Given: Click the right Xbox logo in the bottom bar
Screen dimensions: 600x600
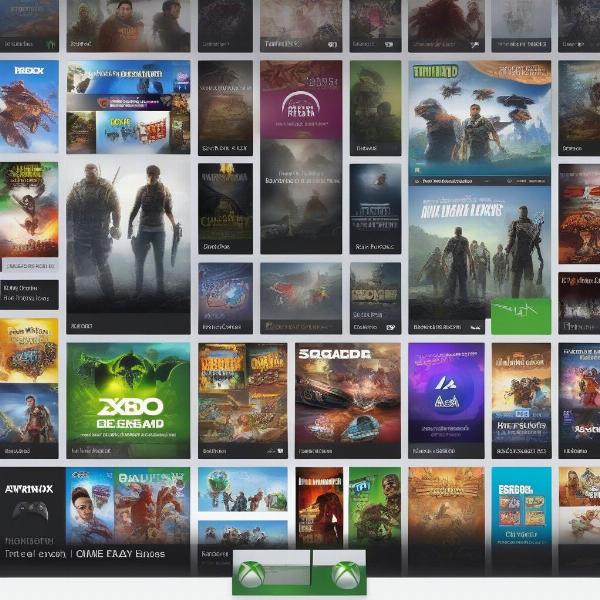Looking at the screenshot, I should (346, 574).
